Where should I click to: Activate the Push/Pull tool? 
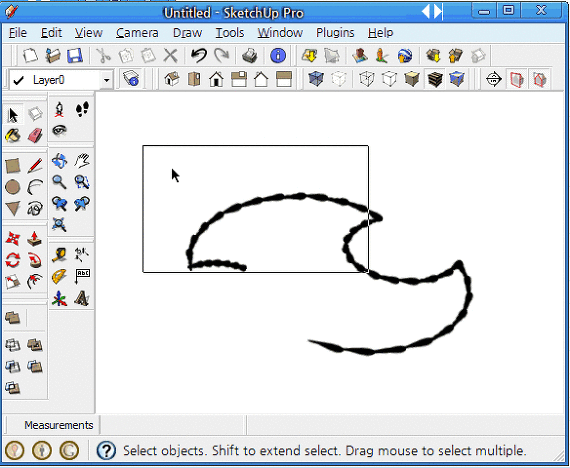[x=35, y=239]
